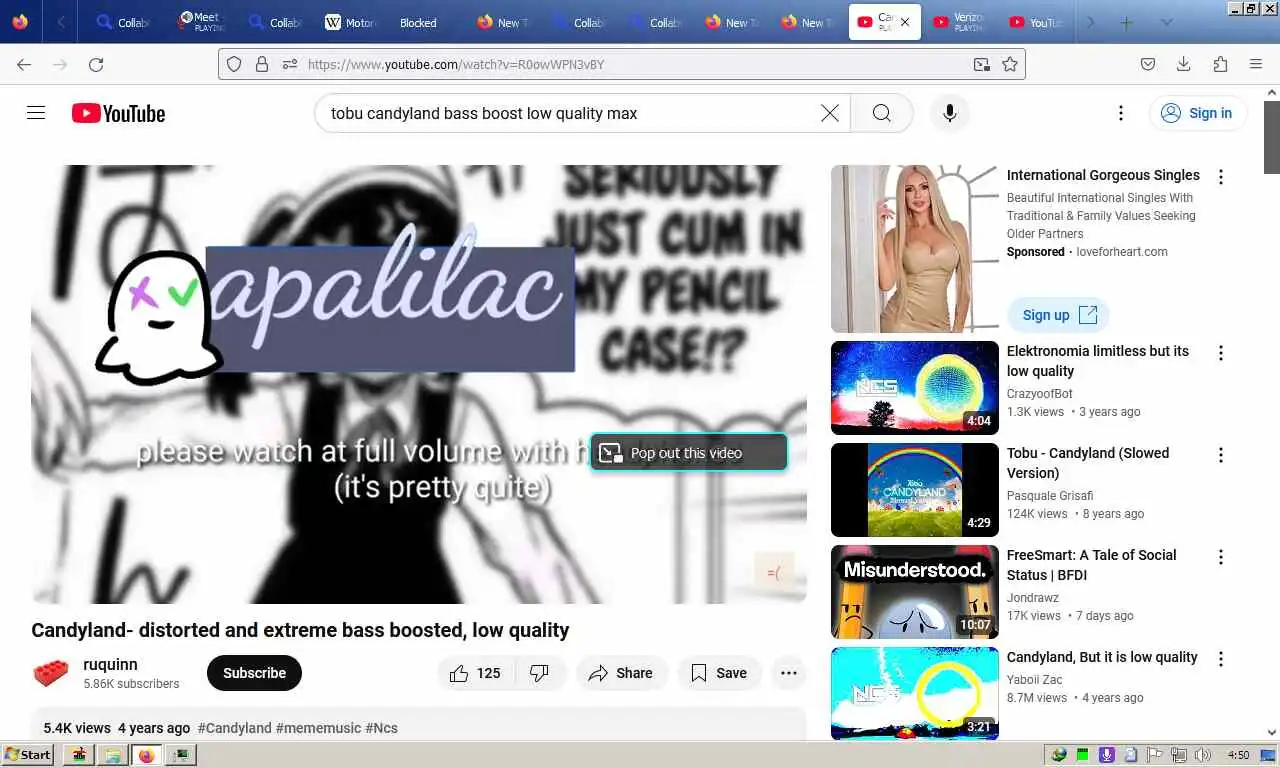This screenshot has height=768, width=1280.
Task: Open Firefox downloads panel
Action: tap(1184, 64)
